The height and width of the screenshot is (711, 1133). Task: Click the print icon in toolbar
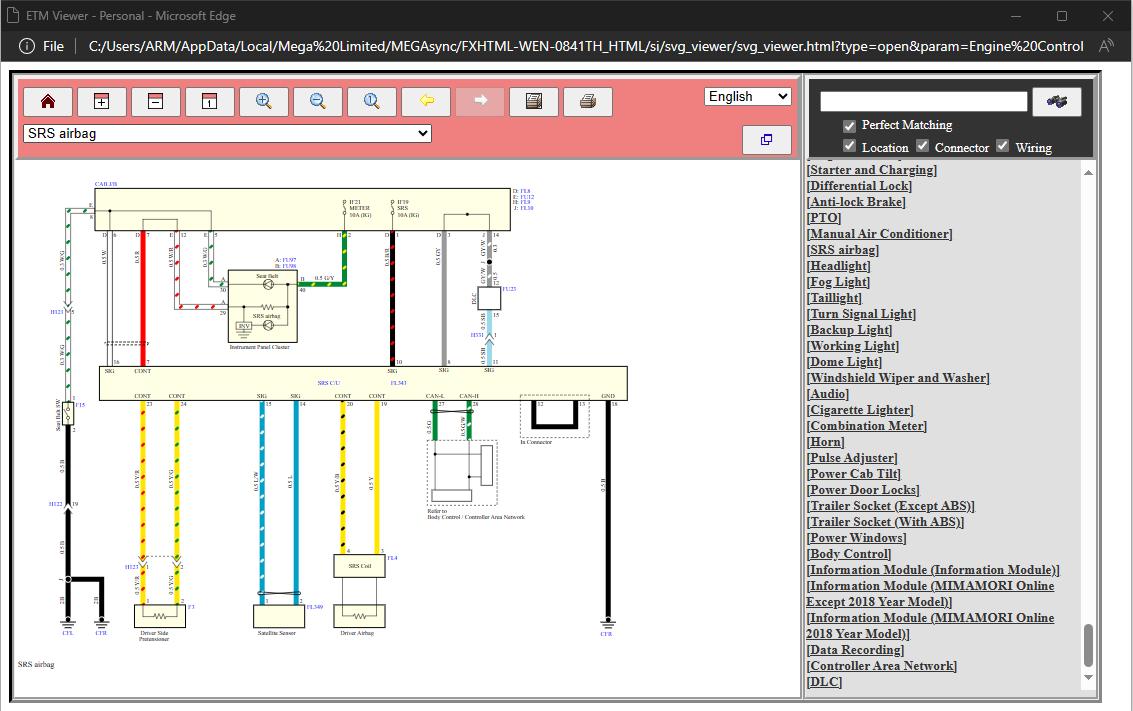coord(588,102)
